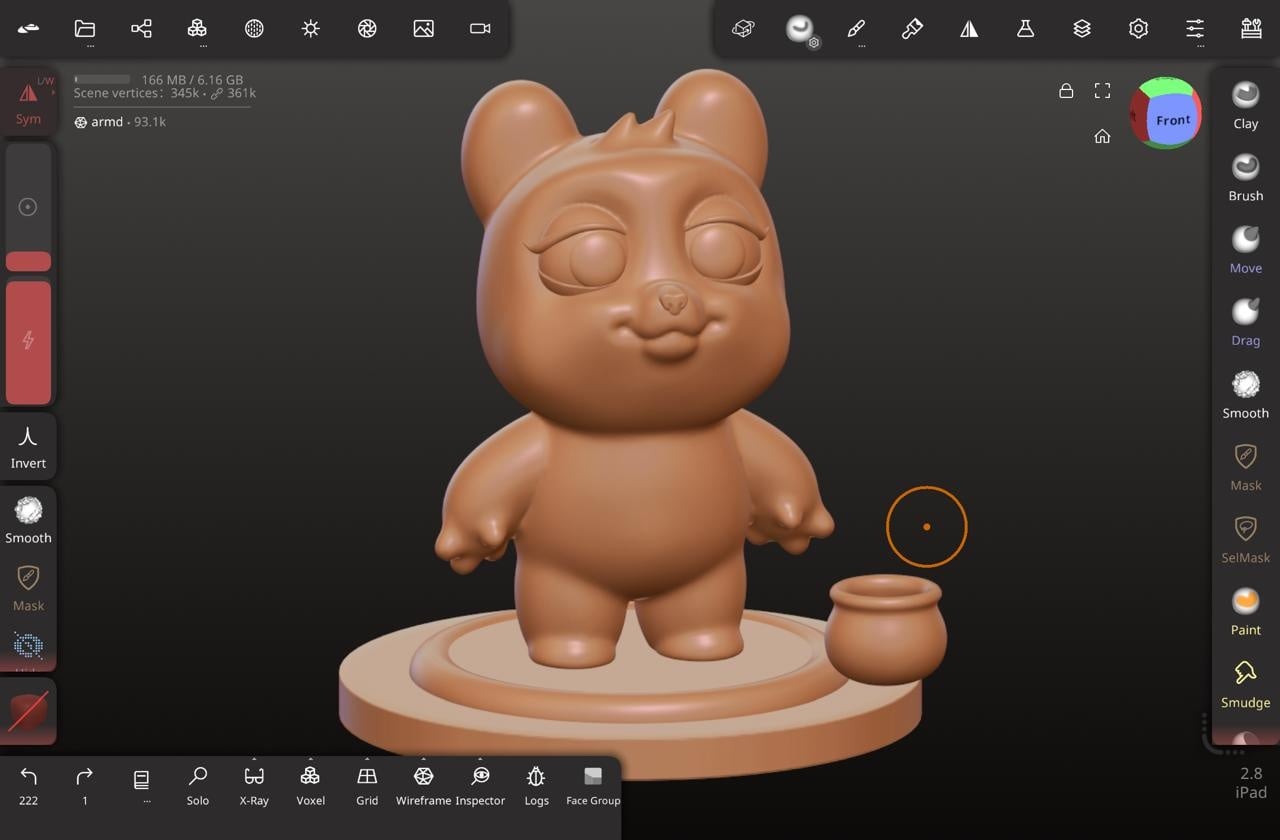Open the Lighting sun menu

click(311, 29)
